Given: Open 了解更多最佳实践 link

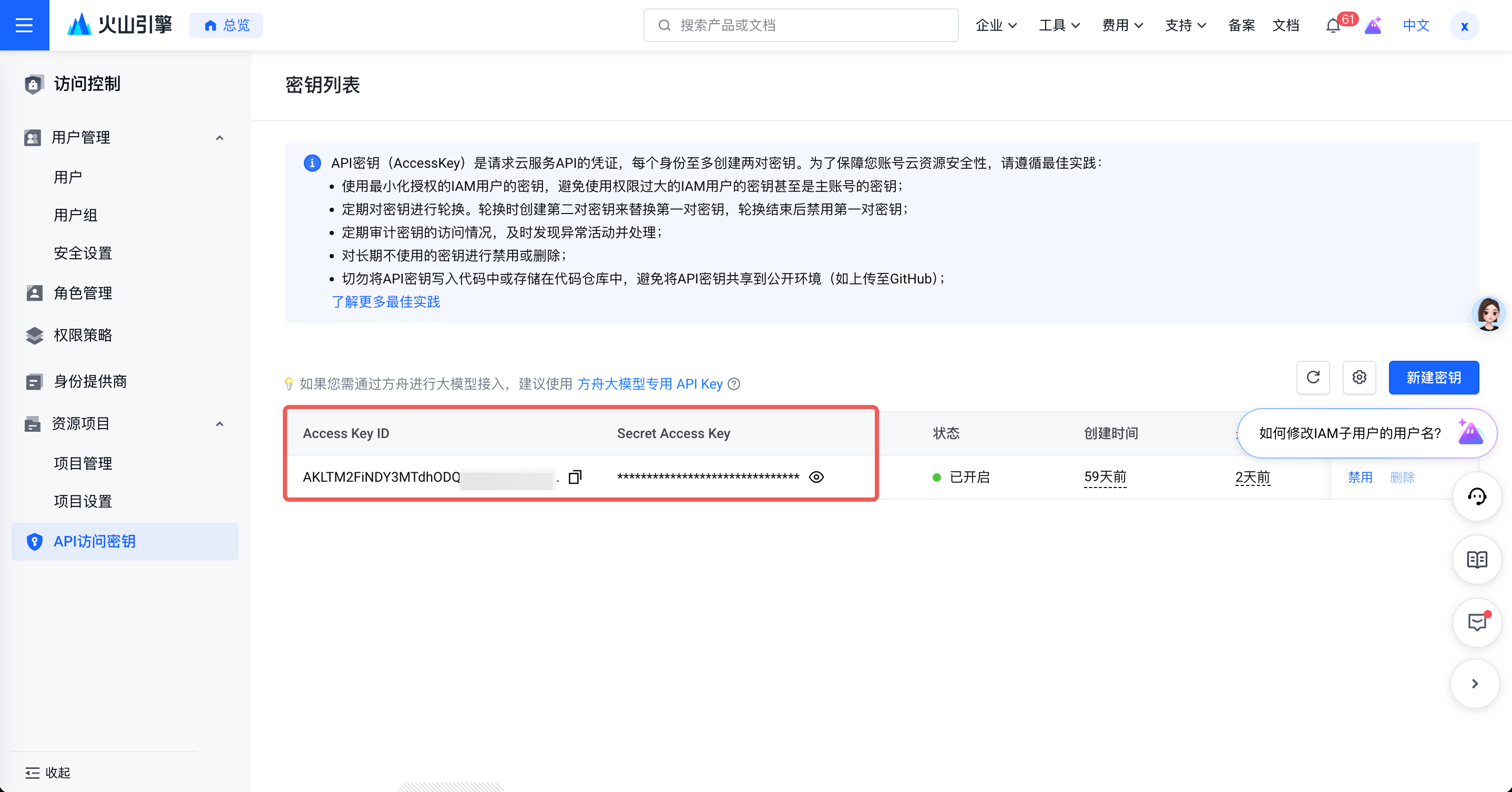Looking at the screenshot, I should 386,302.
